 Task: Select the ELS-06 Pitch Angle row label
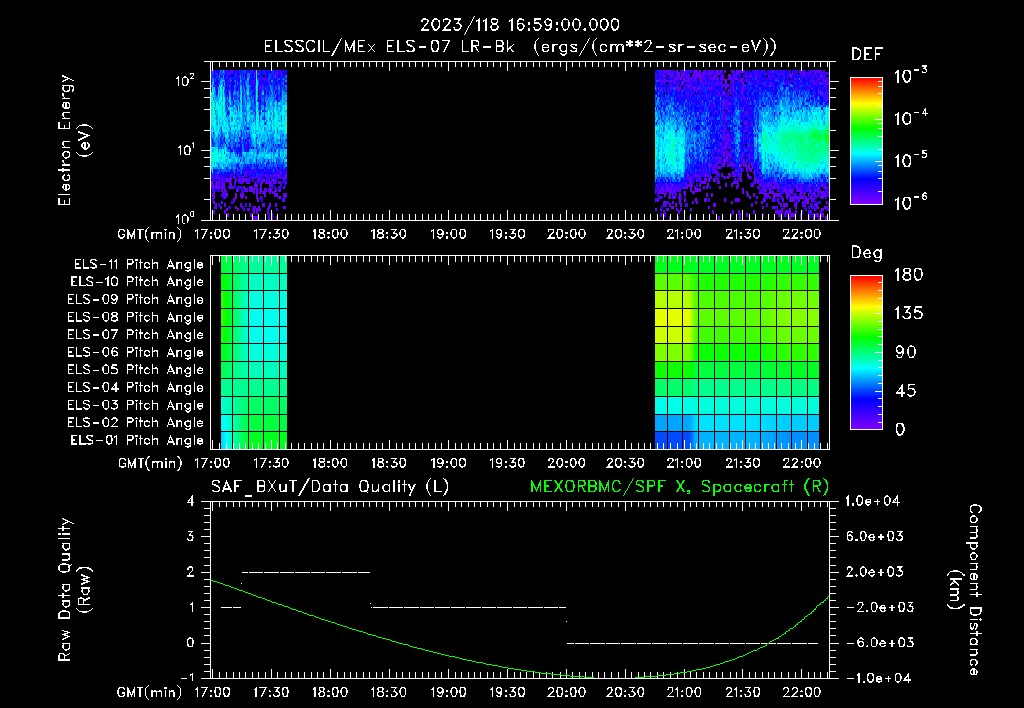135,353
